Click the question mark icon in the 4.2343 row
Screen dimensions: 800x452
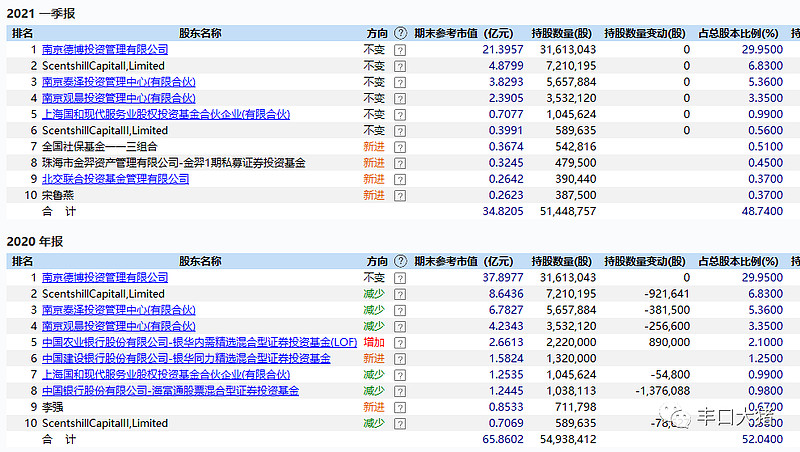point(400,327)
